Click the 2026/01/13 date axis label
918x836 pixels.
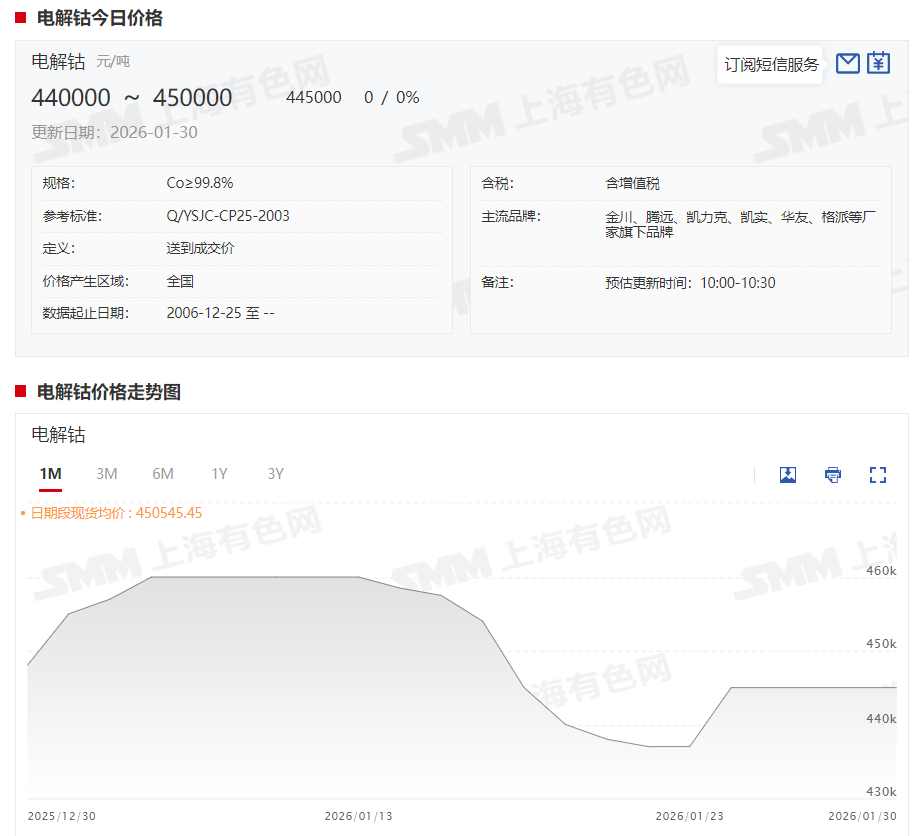click(358, 816)
